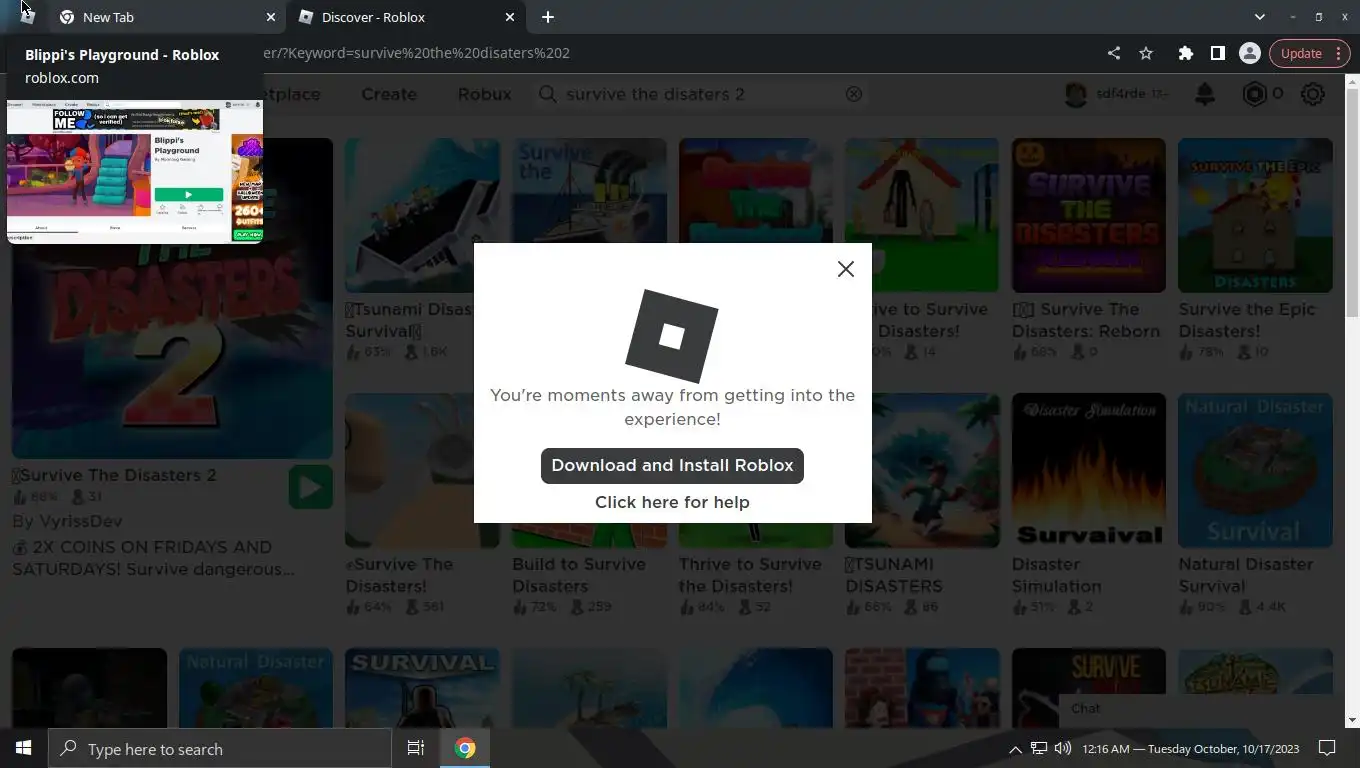
Task: Open Natural Disaster Survival thumbnail
Action: tap(1255, 470)
